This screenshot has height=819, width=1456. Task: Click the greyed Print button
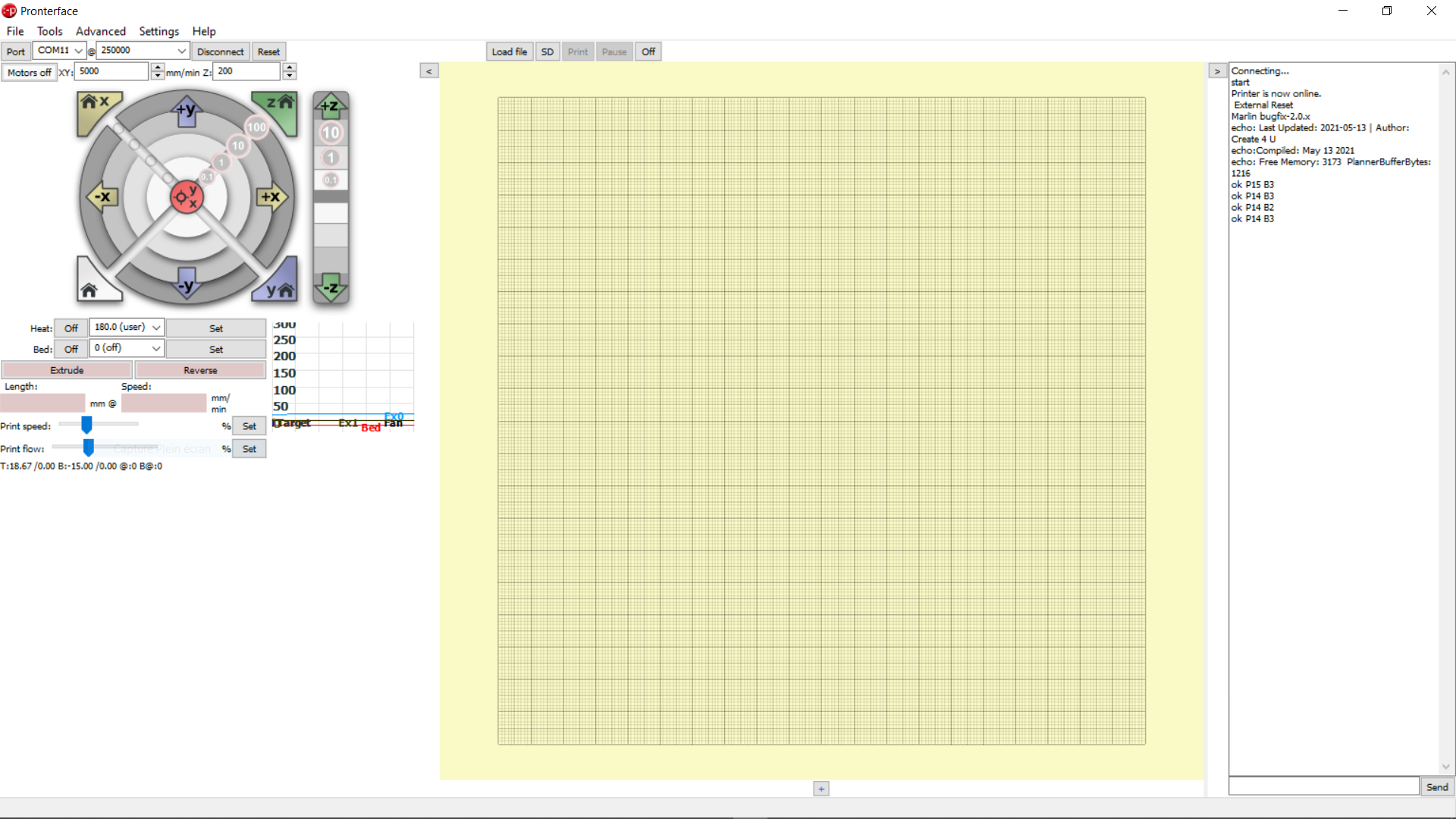click(x=578, y=52)
